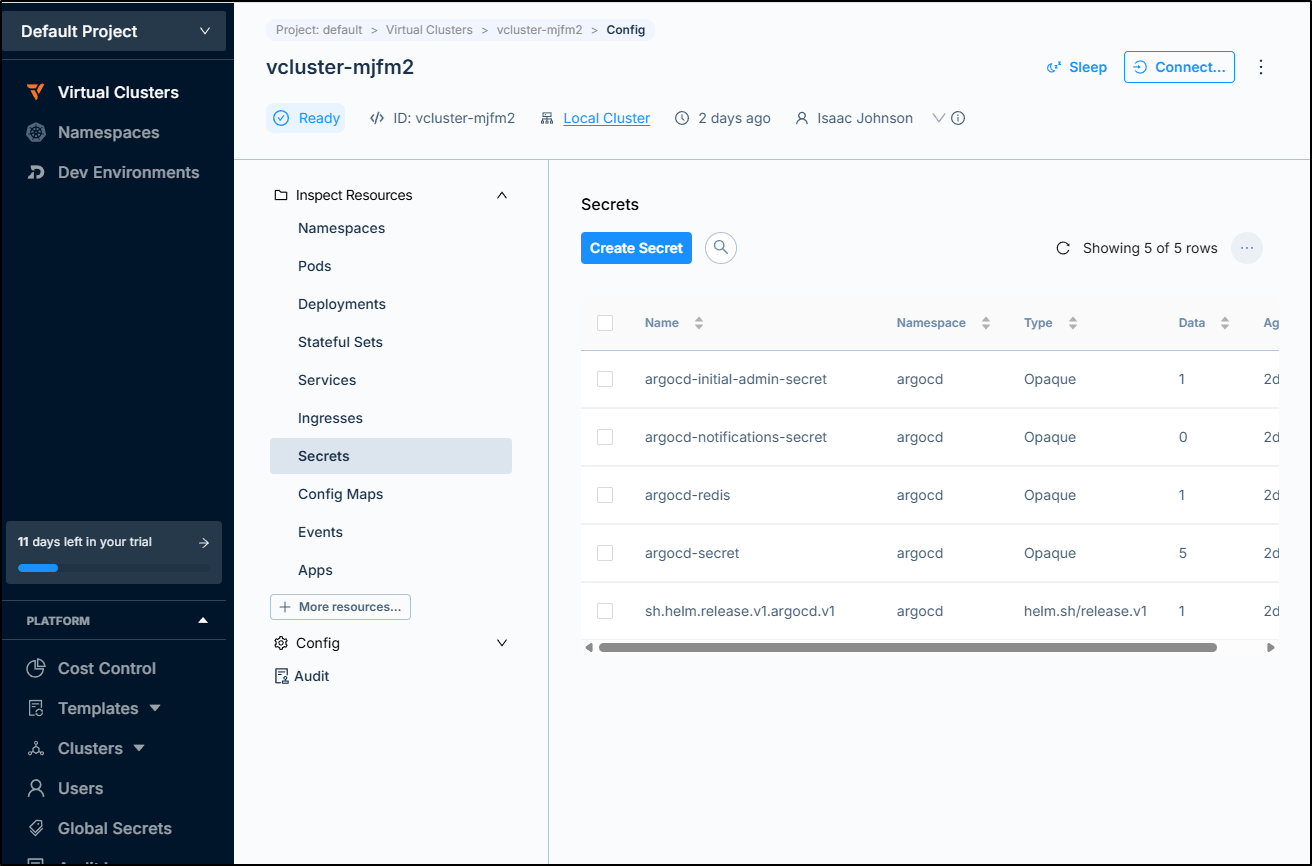The height and width of the screenshot is (866, 1312).
Task: Click the Config gear icon
Action: coord(281,643)
